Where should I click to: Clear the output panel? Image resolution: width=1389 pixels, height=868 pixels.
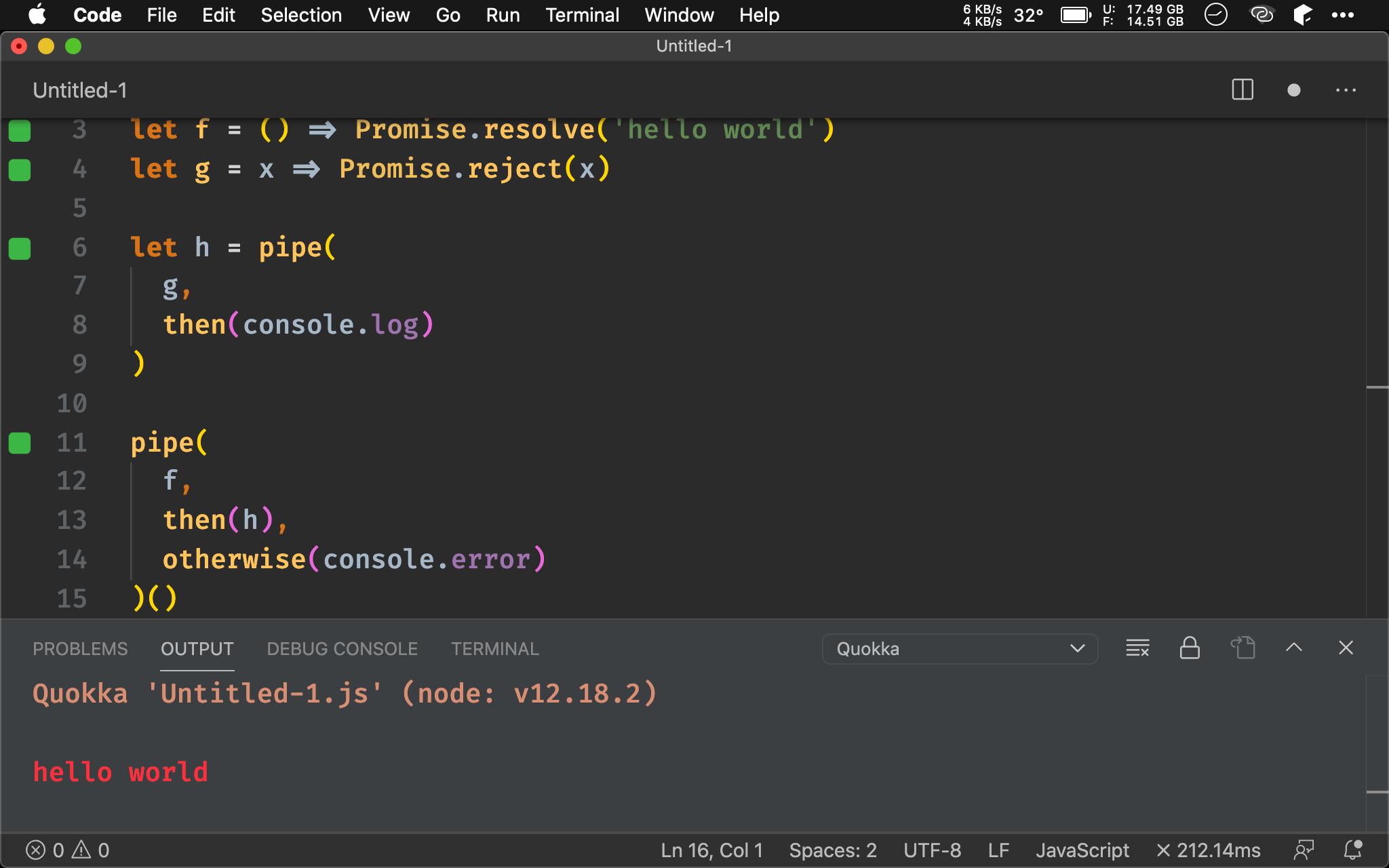[x=1137, y=648]
